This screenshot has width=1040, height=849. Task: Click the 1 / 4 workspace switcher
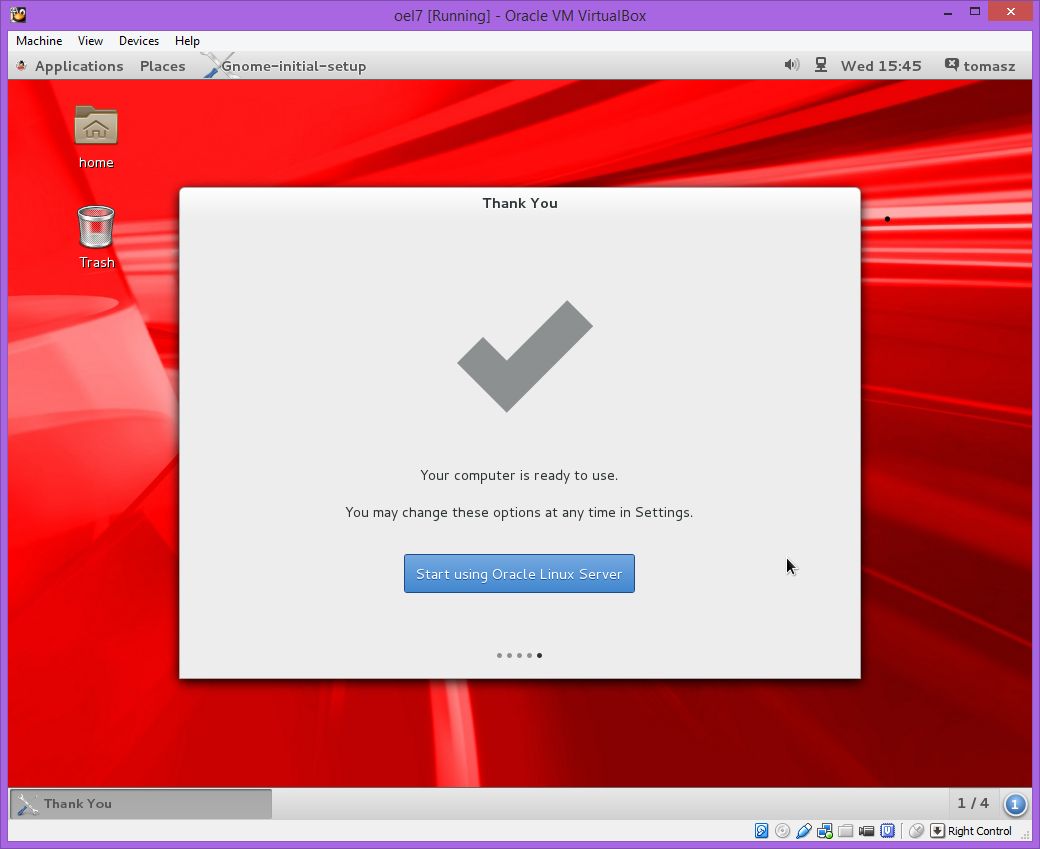972,803
